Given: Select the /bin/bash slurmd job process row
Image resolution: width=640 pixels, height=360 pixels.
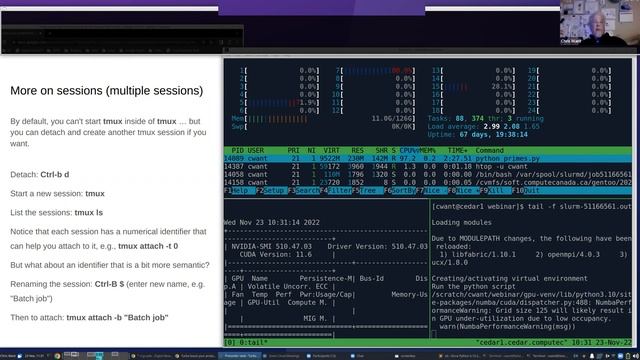Looking at the screenshot, I should click(427, 174).
